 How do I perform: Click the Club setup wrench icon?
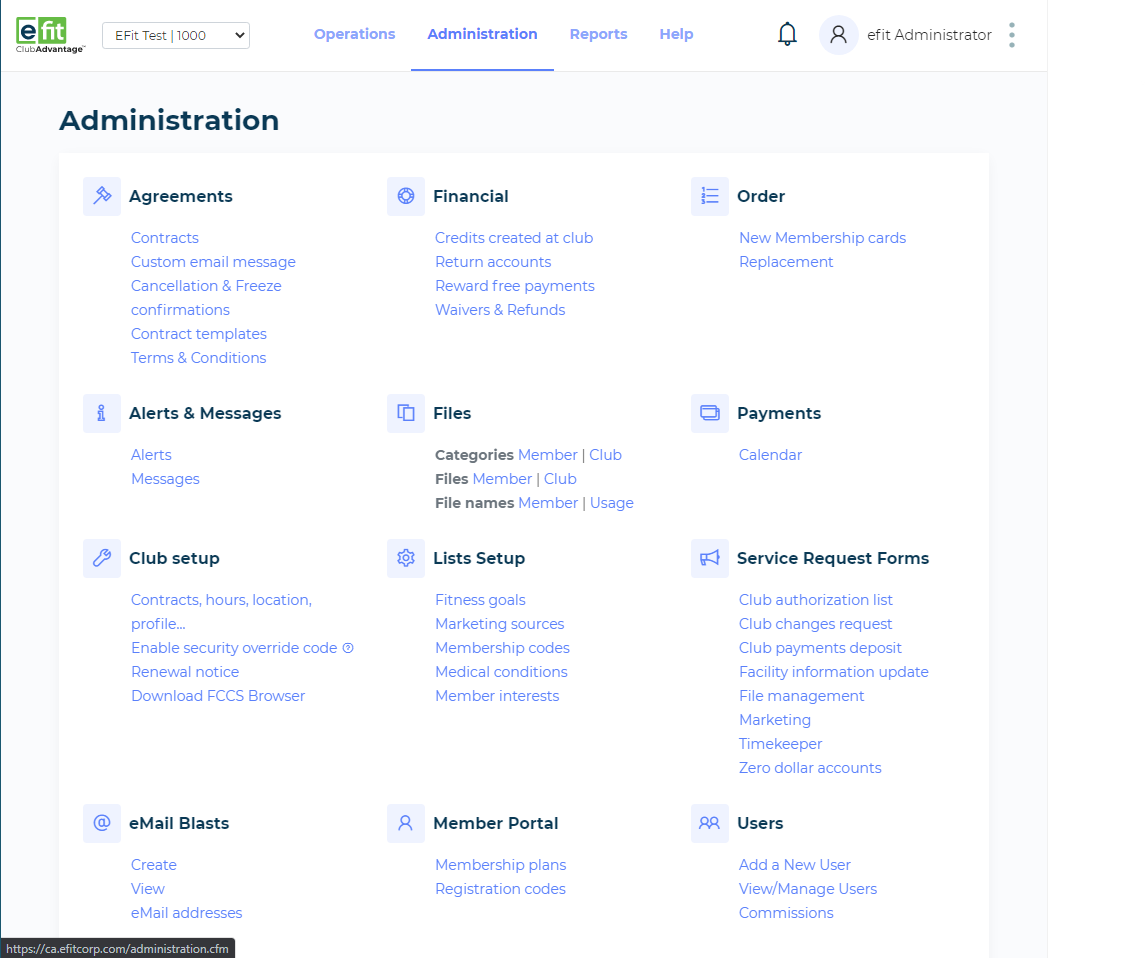pyautogui.click(x=102, y=558)
